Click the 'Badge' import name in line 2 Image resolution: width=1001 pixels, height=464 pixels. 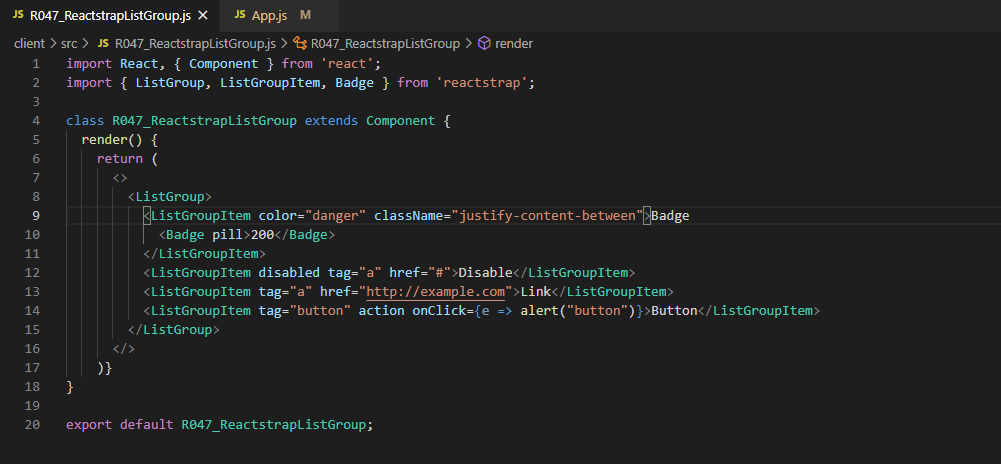pyautogui.click(x=354, y=83)
